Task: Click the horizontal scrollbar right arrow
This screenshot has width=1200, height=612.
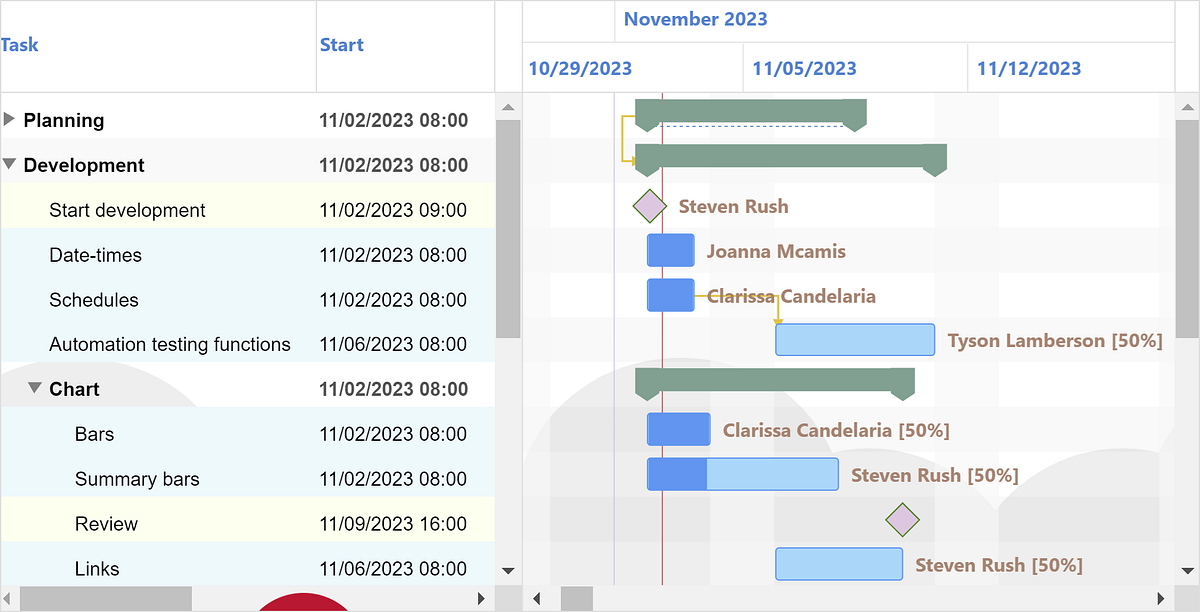Action: point(481,598)
